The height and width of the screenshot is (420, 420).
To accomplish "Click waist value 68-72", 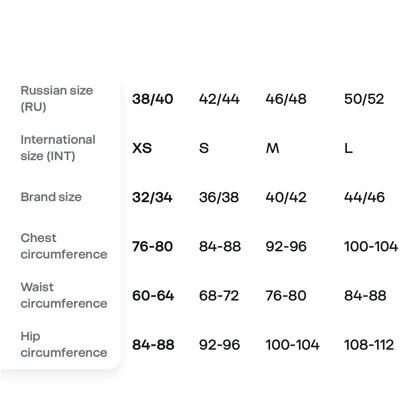I will coord(219,296).
